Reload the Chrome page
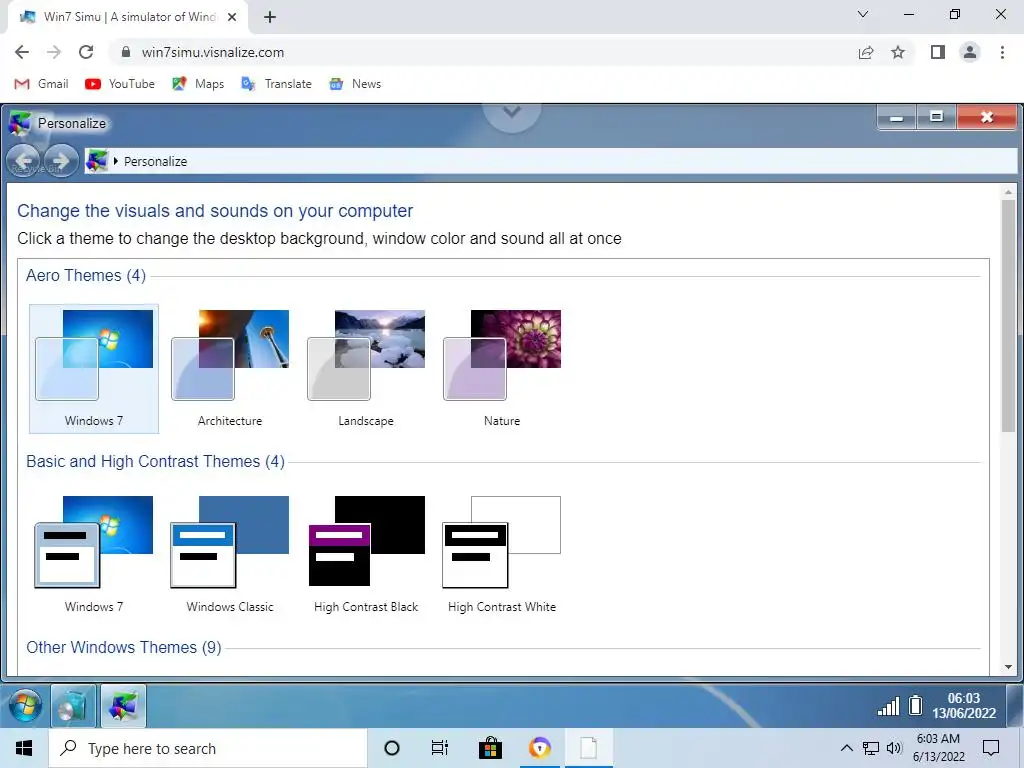Image resolution: width=1024 pixels, height=768 pixels. 86,52
